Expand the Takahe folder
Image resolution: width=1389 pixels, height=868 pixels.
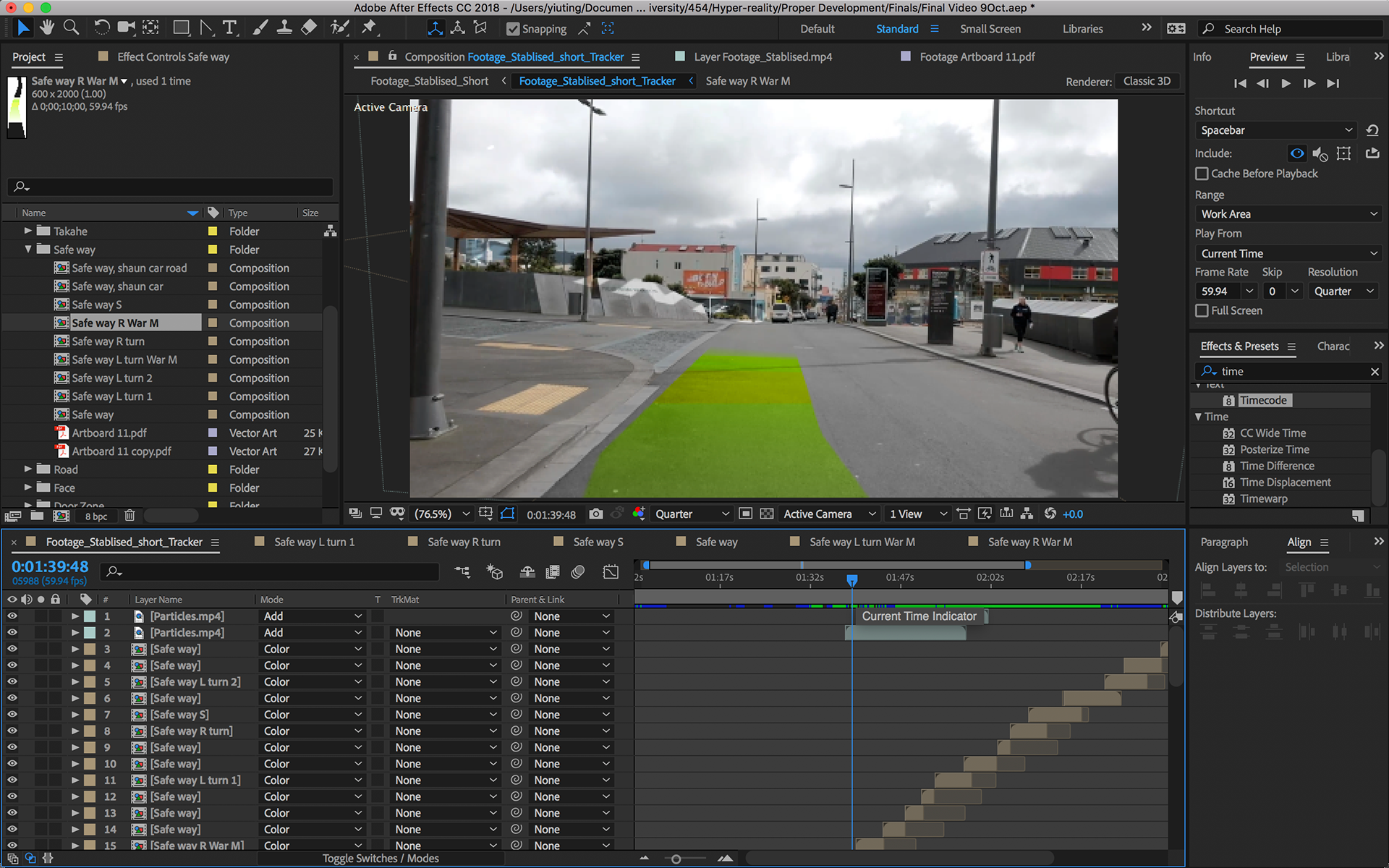tap(27, 231)
